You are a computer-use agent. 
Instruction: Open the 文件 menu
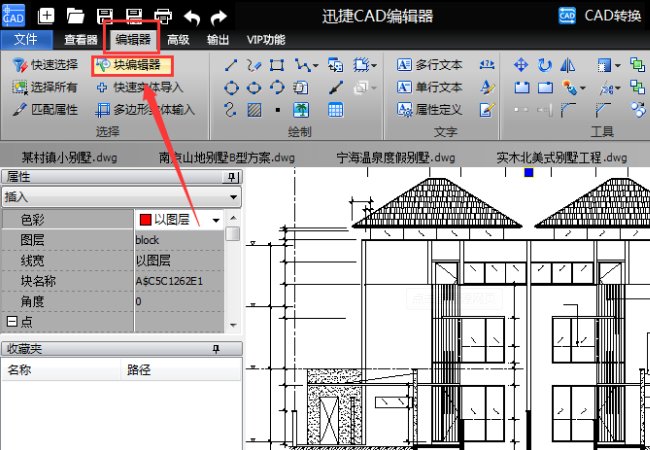click(x=26, y=39)
